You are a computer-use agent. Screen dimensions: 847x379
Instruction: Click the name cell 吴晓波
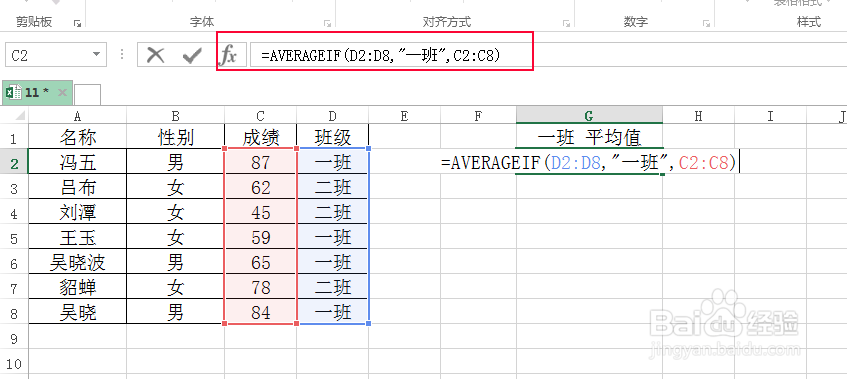pos(78,262)
